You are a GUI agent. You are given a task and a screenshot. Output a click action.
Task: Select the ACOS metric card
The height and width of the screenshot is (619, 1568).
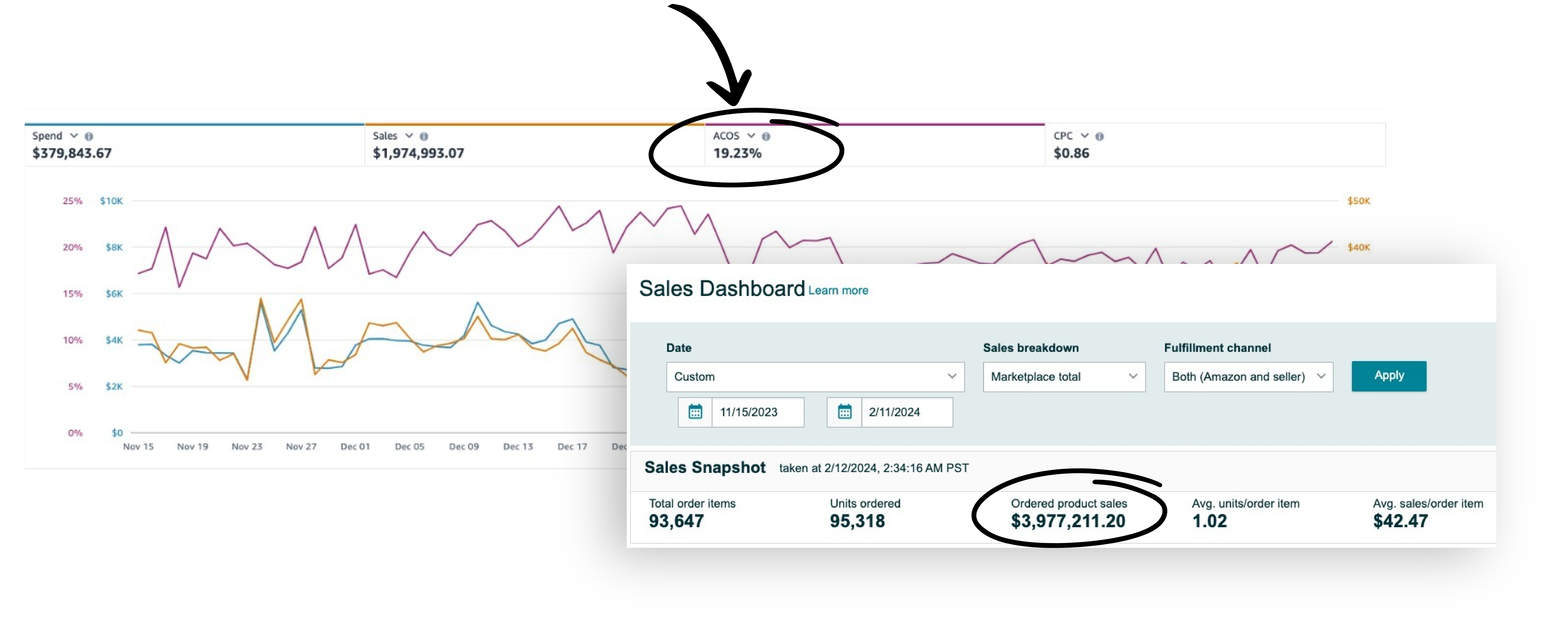(x=875, y=145)
